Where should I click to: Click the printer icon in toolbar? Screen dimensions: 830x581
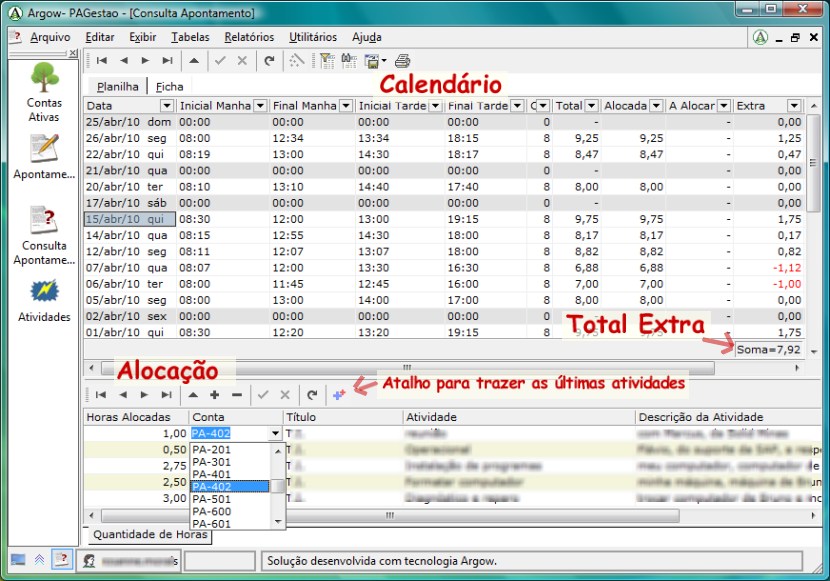403,61
